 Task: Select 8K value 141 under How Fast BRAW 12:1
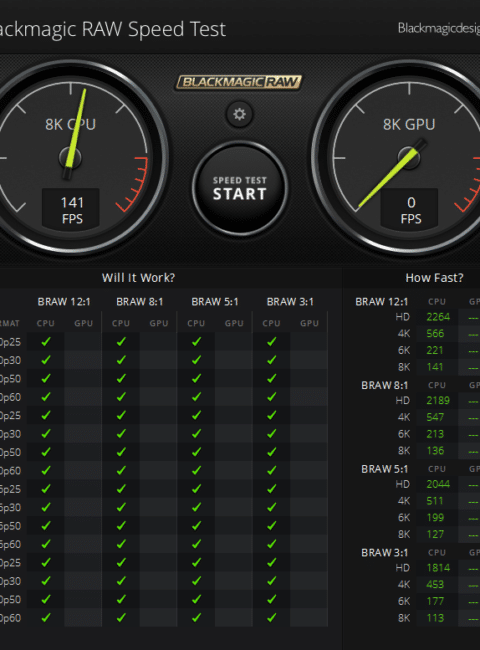point(435,367)
